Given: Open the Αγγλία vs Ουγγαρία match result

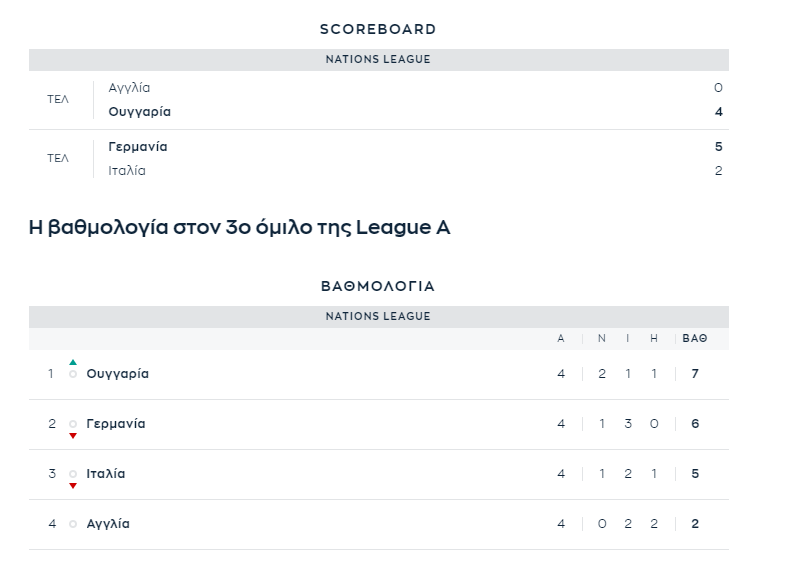Looking at the screenshot, I should pyautogui.click(x=378, y=100).
